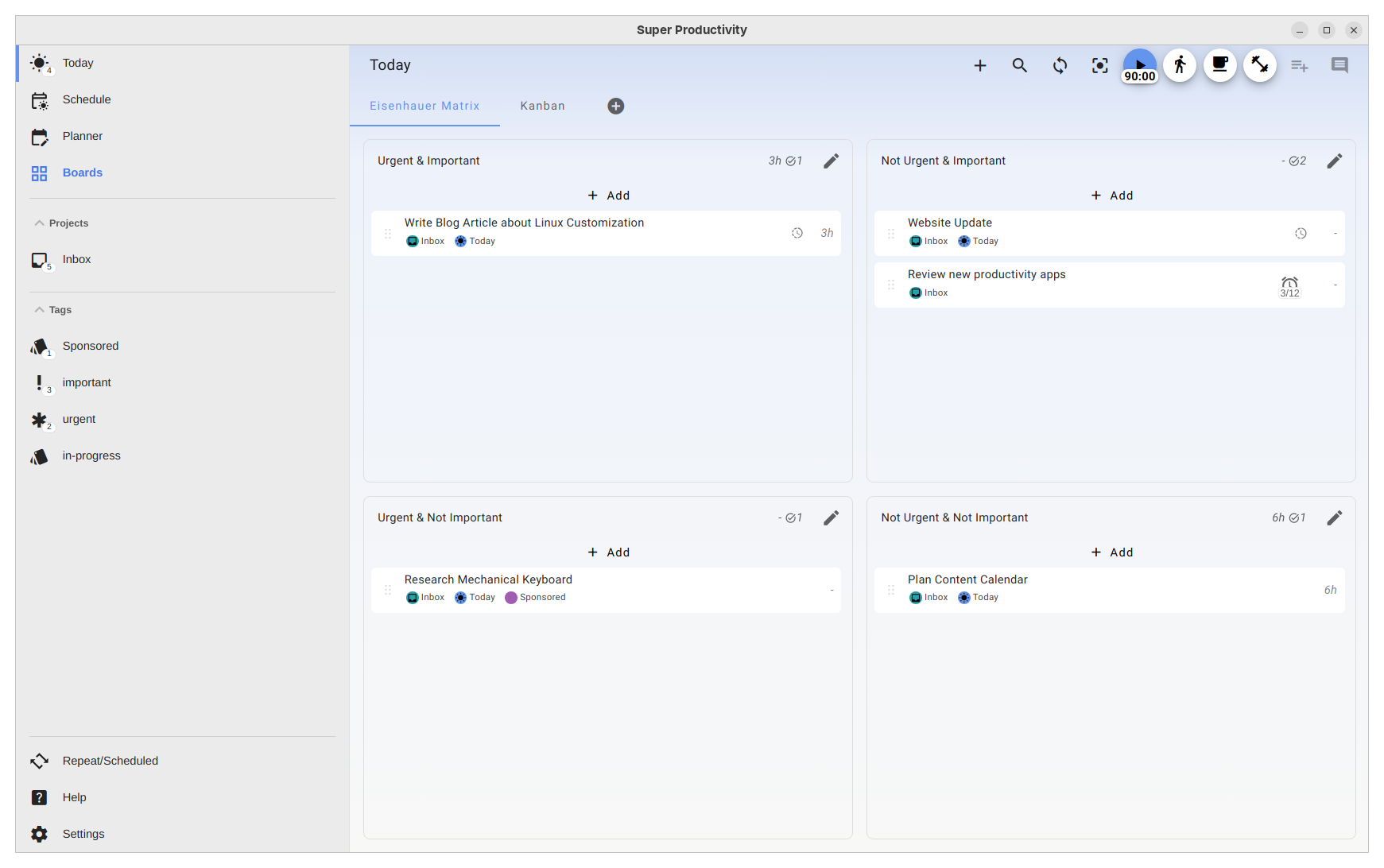Click Add under Urgent & Important
This screenshot has height=868, width=1384.
pyautogui.click(x=608, y=196)
